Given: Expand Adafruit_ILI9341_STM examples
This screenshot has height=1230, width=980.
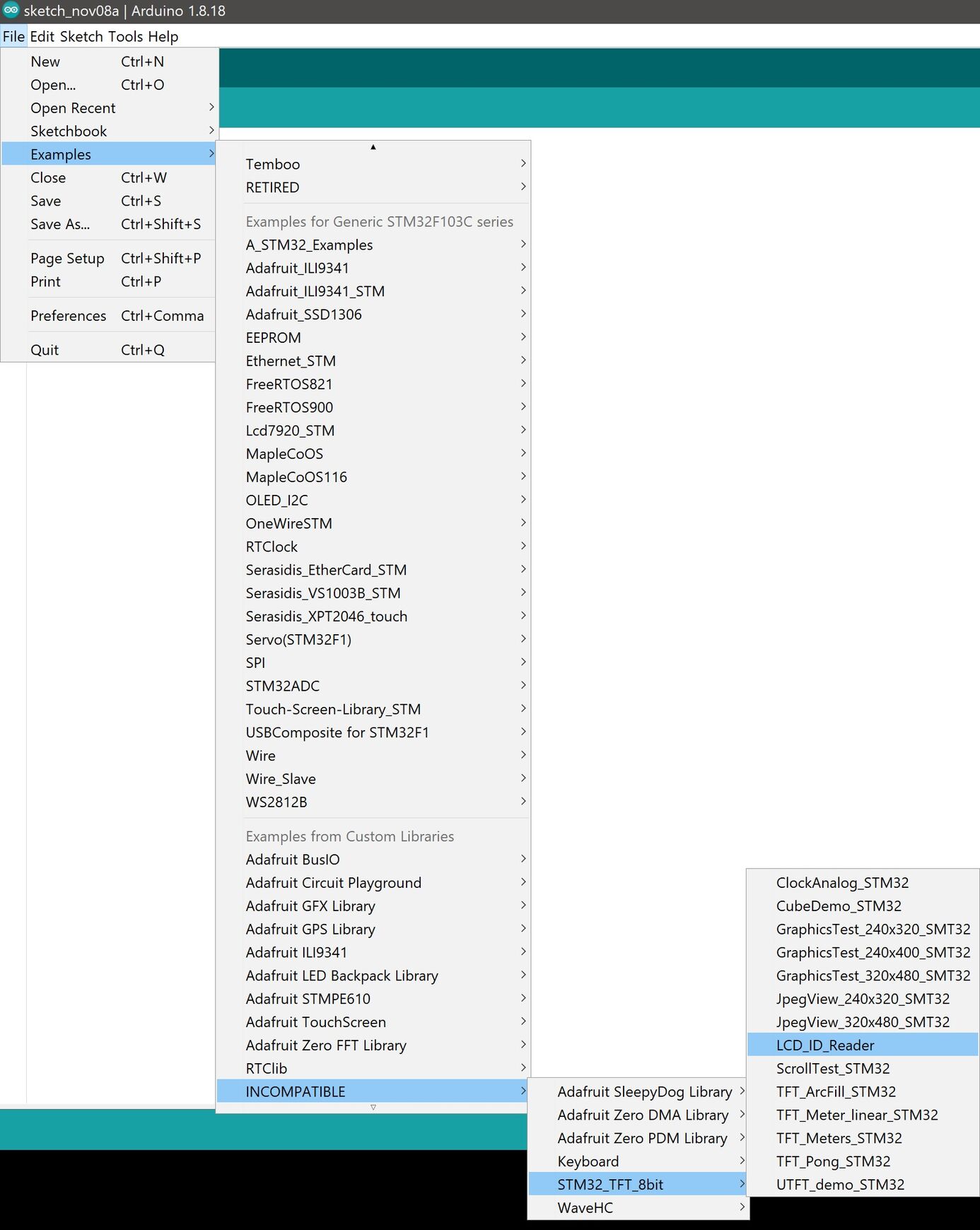Looking at the screenshot, I should point(373,291).
